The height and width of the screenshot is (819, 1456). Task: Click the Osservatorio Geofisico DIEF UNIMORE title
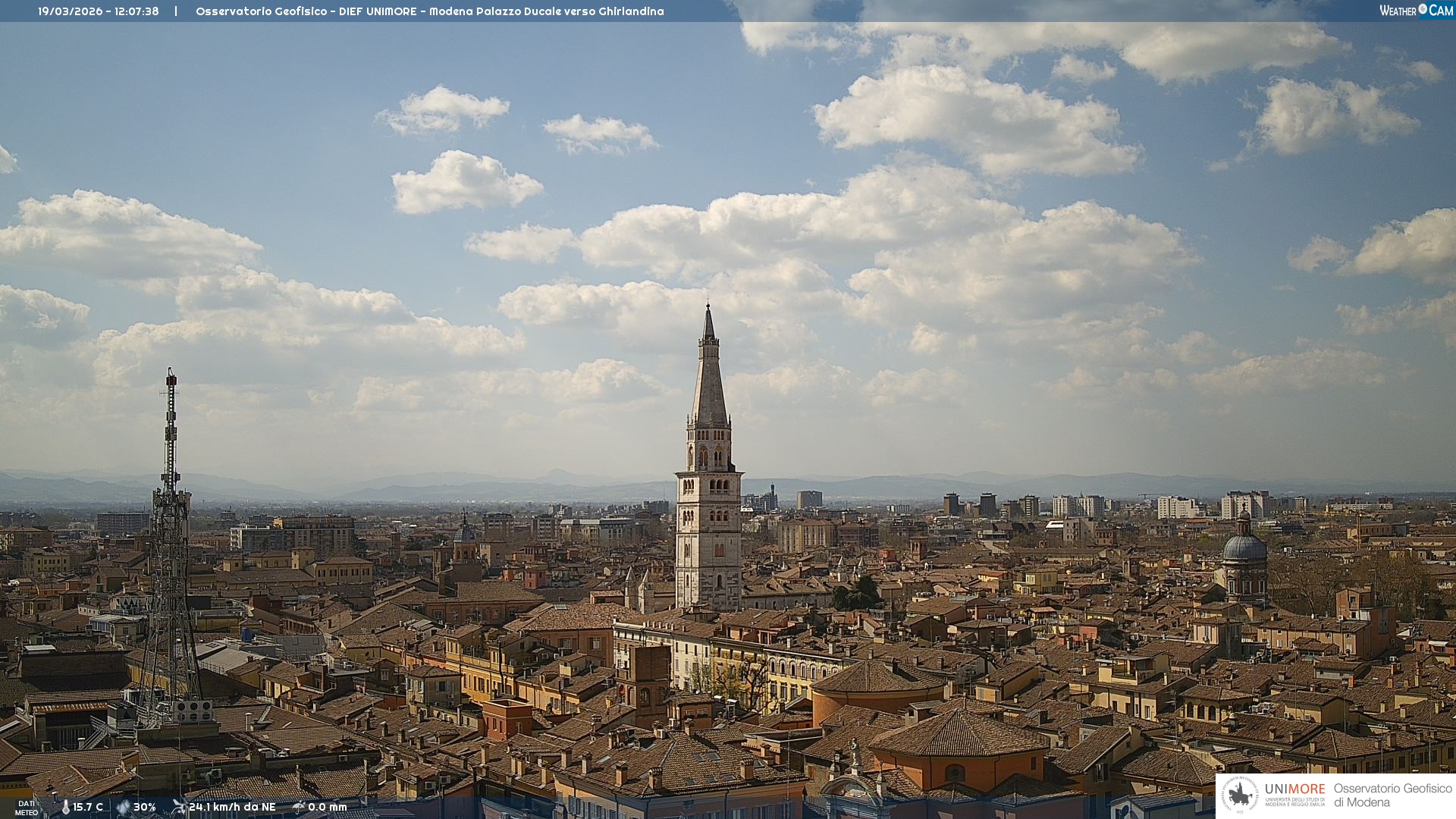[x=429, y=11]
